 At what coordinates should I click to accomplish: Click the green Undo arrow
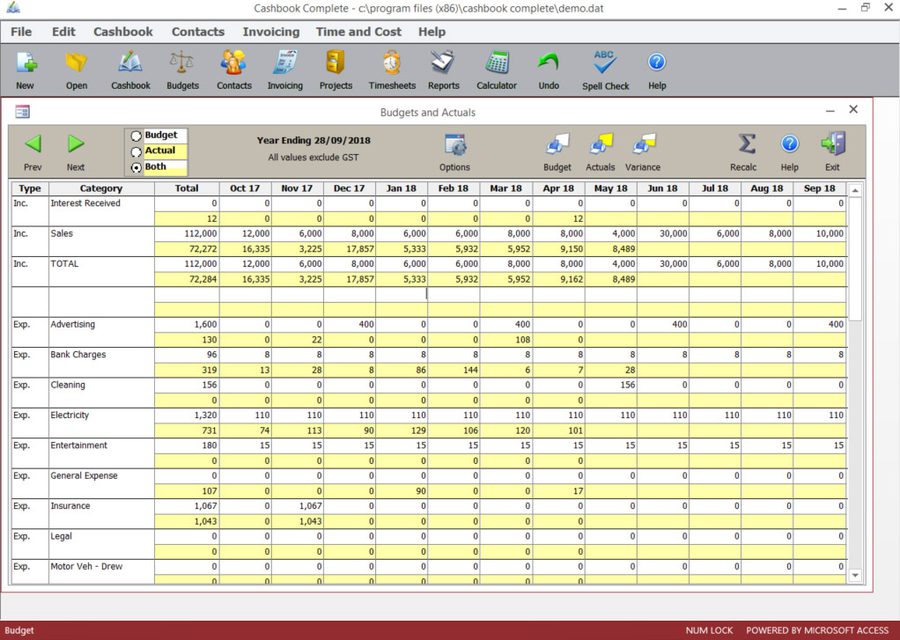point(549,63)
